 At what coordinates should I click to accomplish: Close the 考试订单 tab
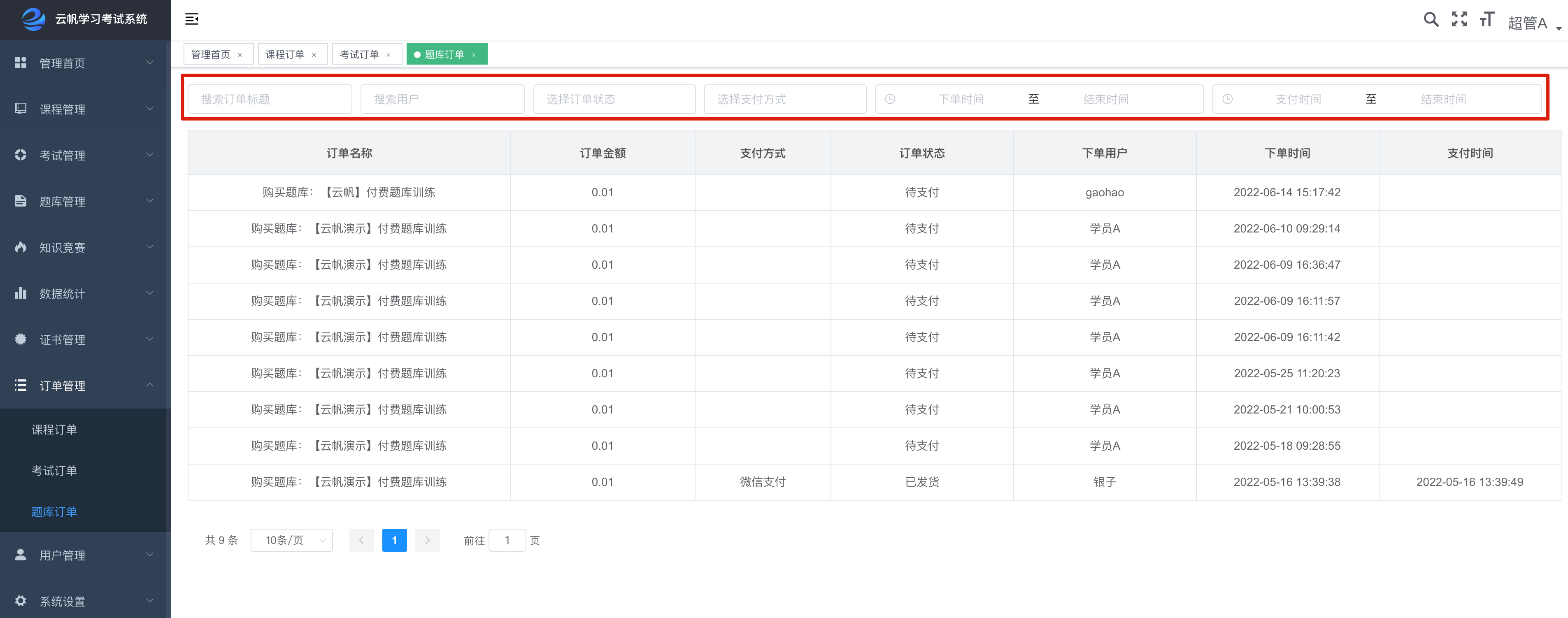389,55
